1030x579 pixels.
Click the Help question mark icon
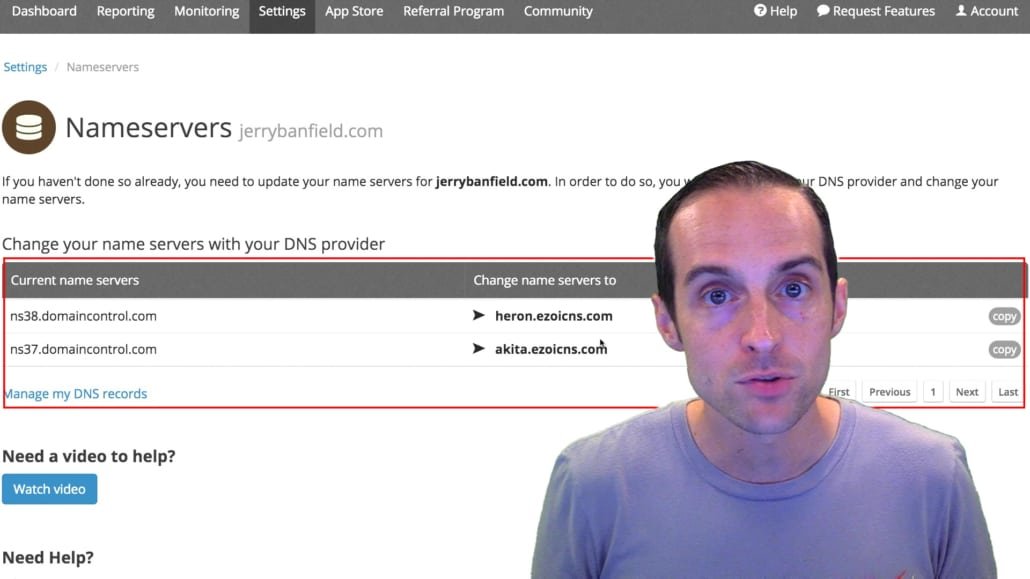pyautogui.click(x=760, y=11)
